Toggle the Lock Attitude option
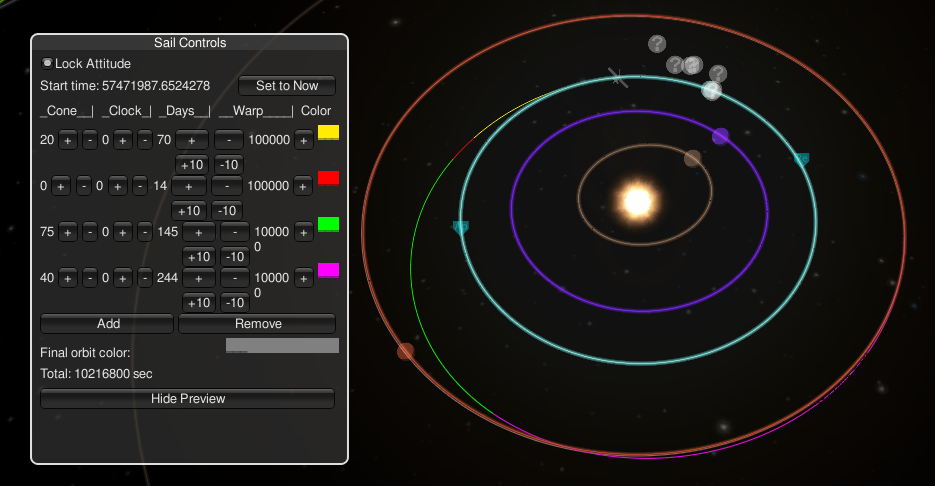935x486 pixels. pos(47,63)
